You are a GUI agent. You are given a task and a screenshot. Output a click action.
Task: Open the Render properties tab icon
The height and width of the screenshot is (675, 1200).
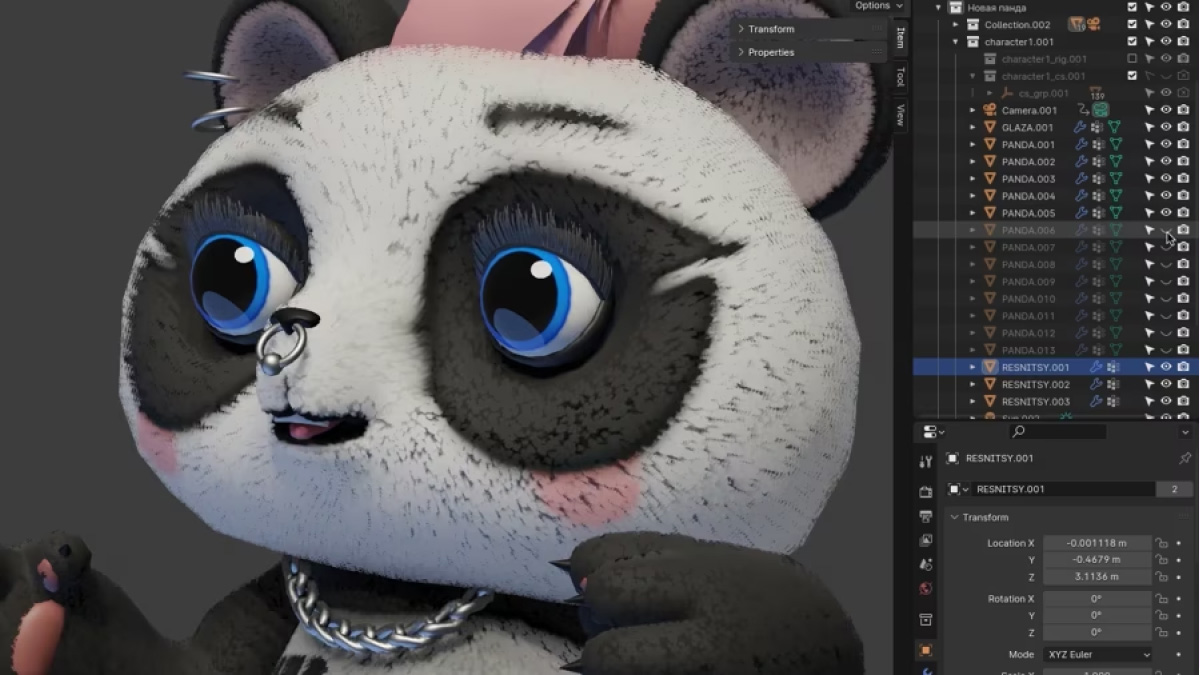pyautogui.click(x=926, y=492)
